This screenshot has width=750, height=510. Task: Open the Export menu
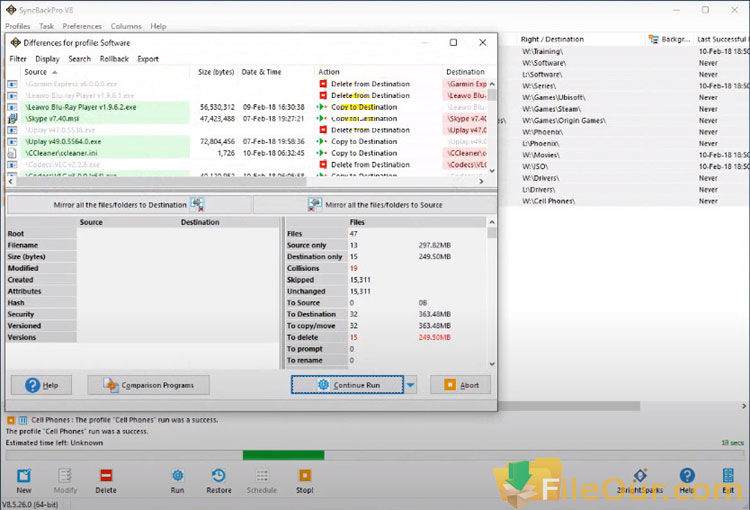pyautogui.click(x=148, y=59)
